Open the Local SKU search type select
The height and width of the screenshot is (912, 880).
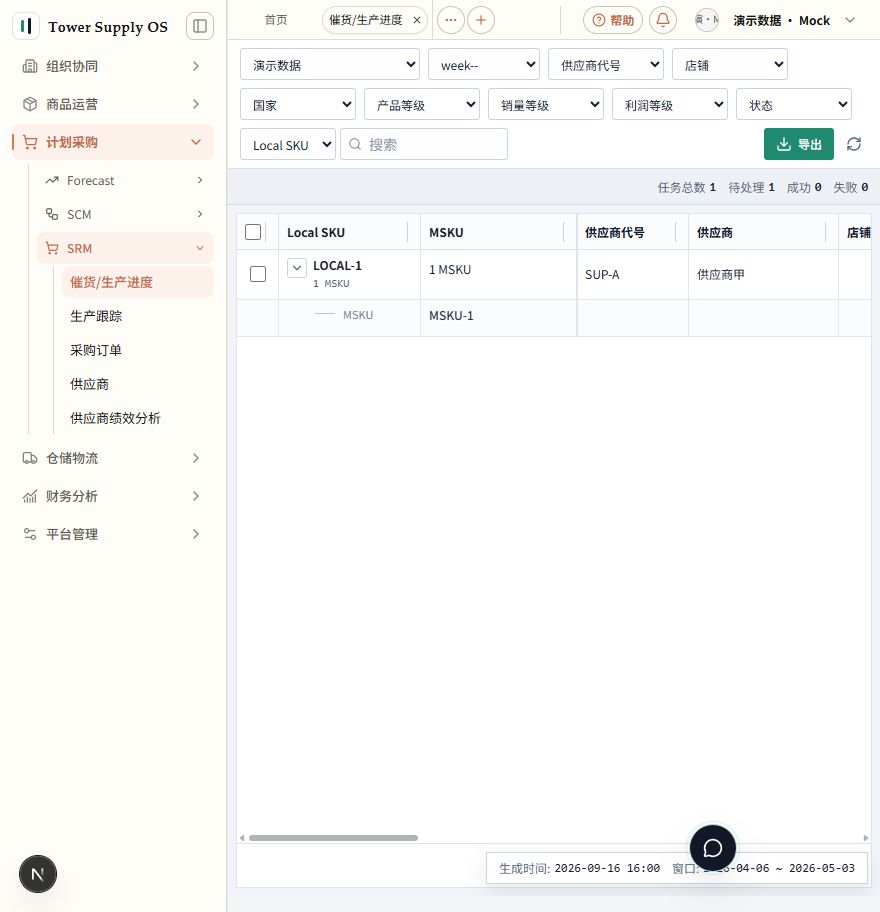(x=288, y=144)
